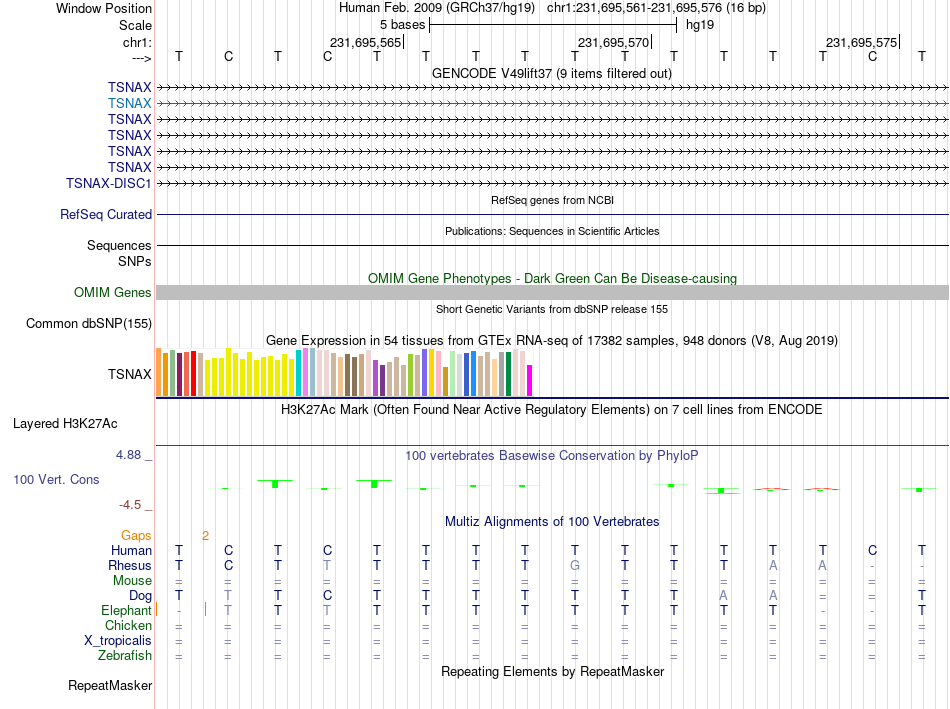Open the TSNAX-DISC1 gene track label
This screenshot has height=709, width=950.
pos(108,184)
